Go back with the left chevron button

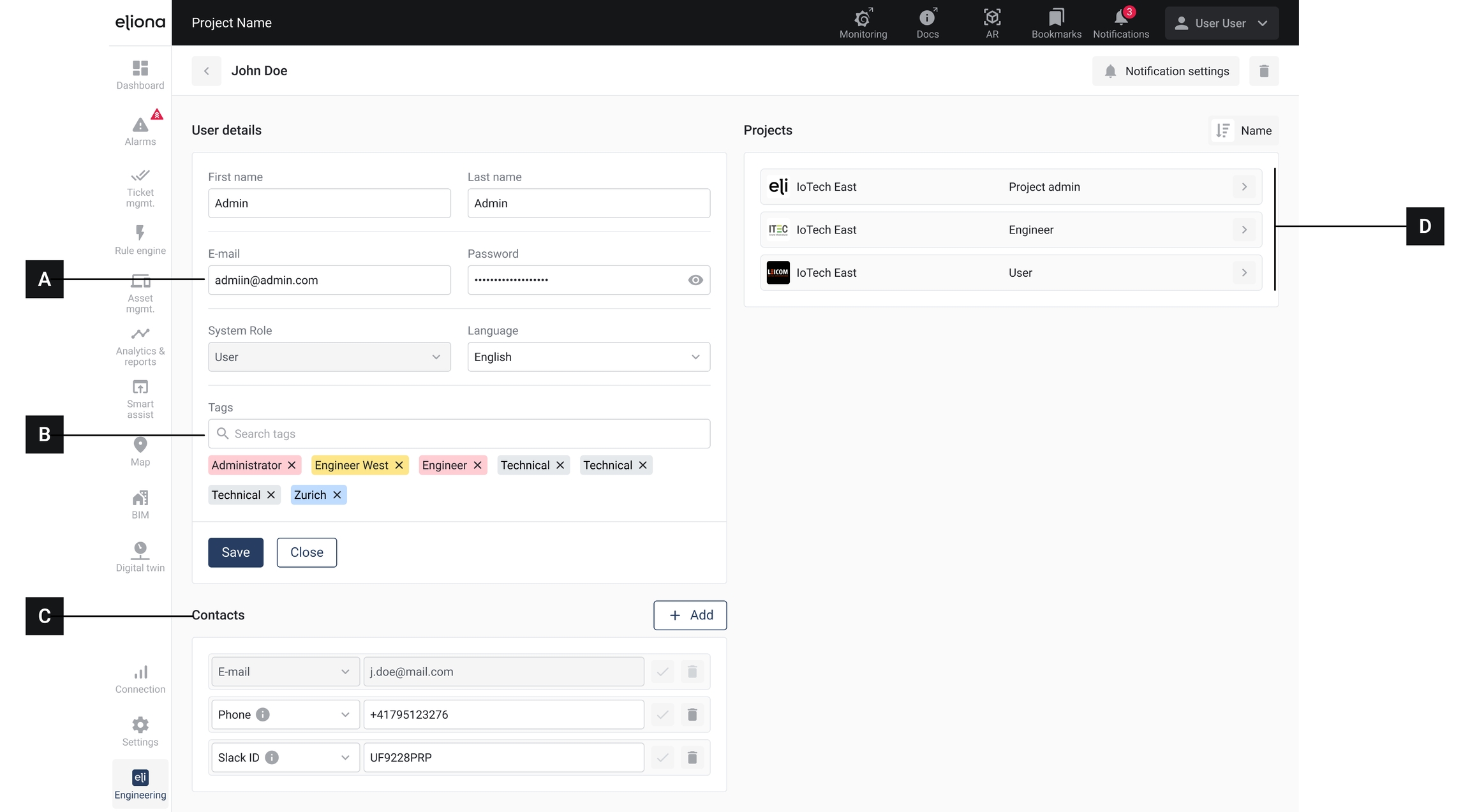pos(206,71)
